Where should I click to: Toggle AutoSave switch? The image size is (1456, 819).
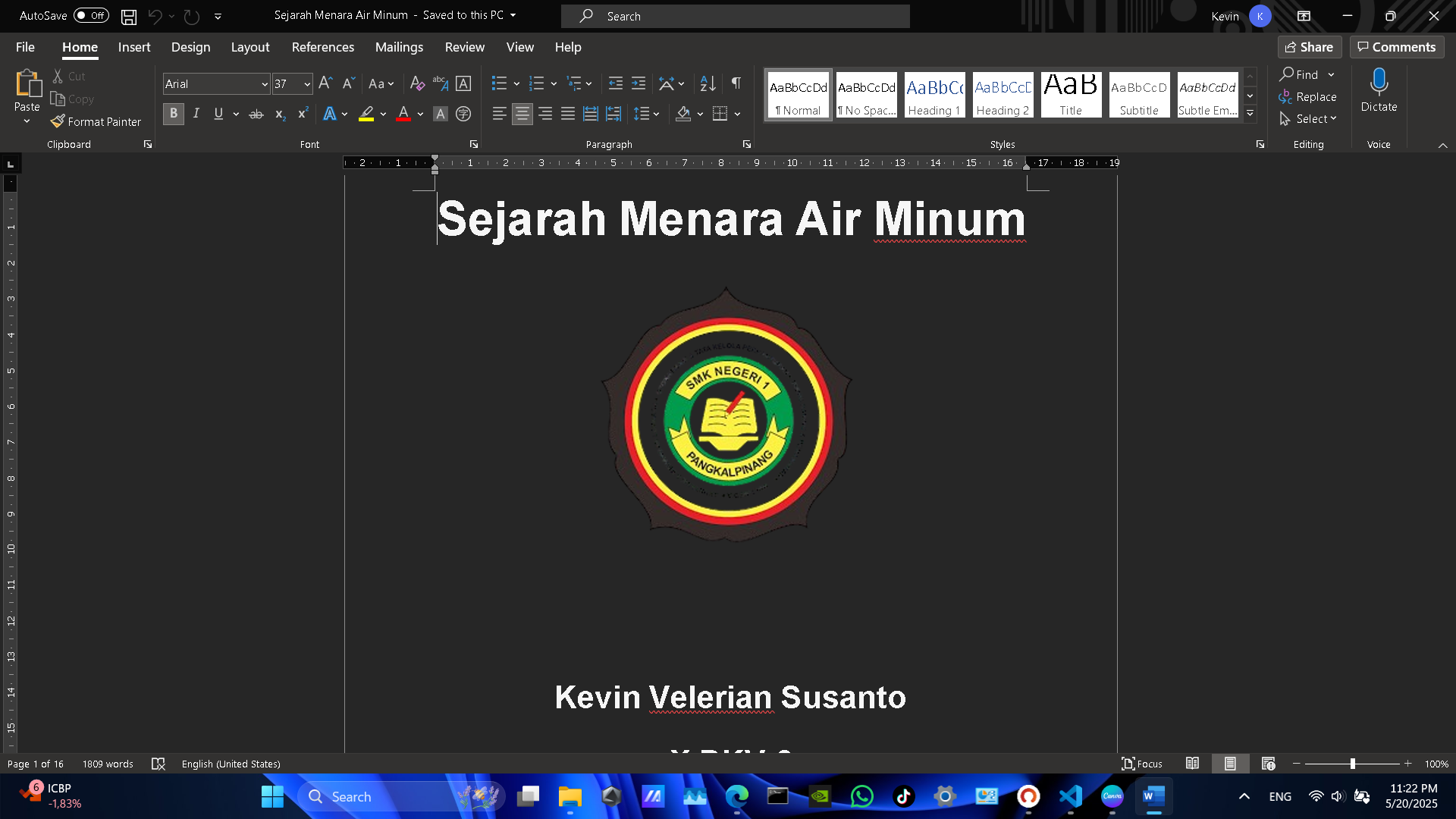(91, 15)
